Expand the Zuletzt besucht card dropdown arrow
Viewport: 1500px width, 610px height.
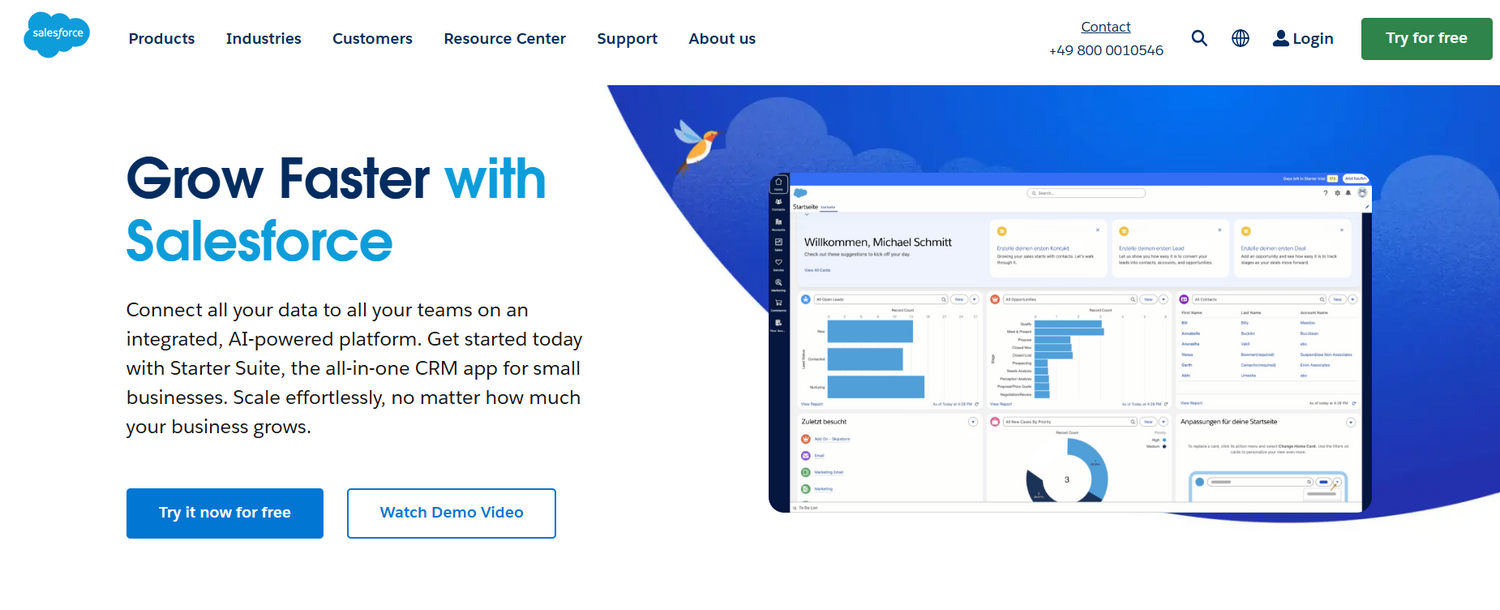[973, 422]
